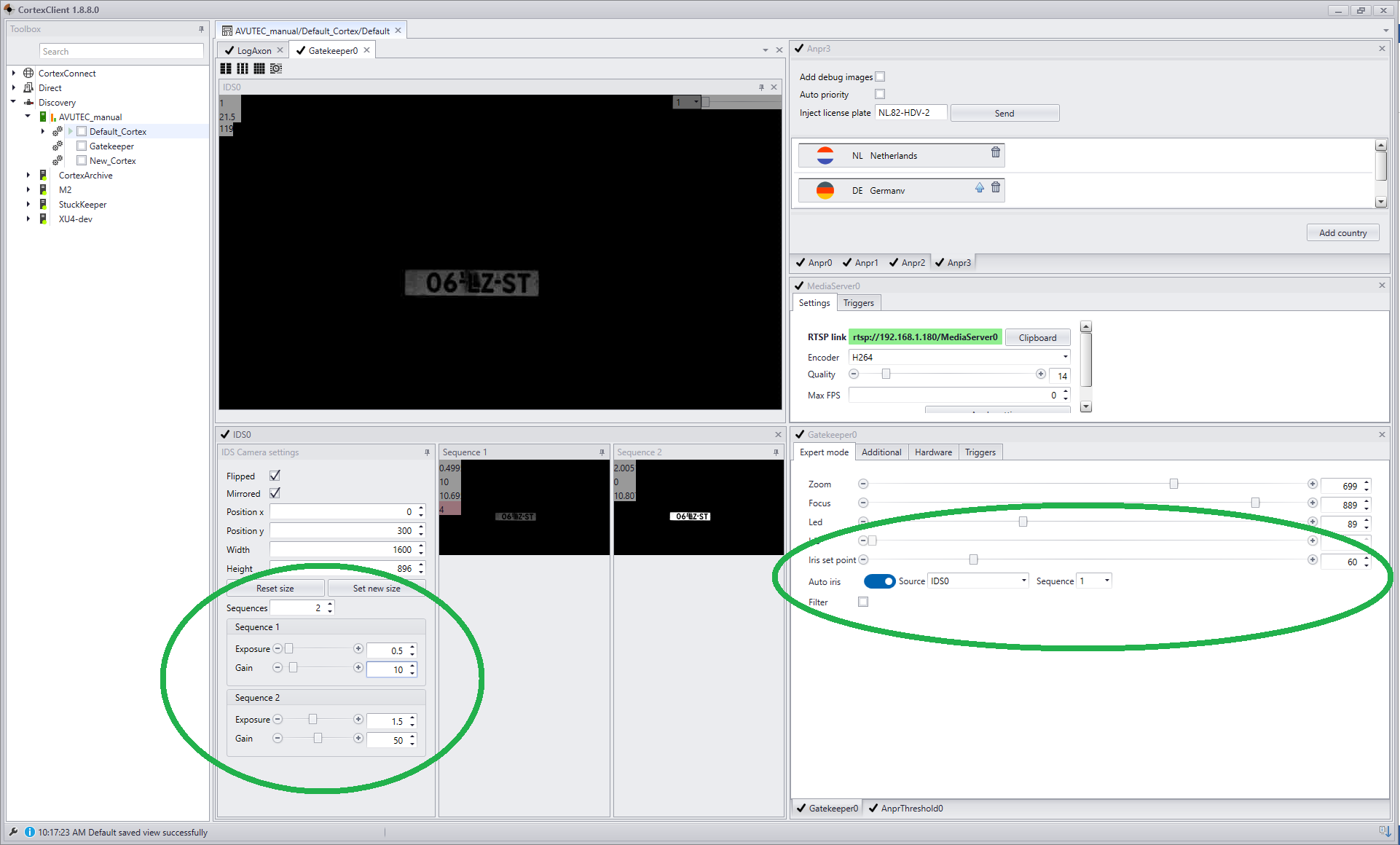Pin the Toolbox panel
The height and width of the screenshot is (845, 1400).
click(x=201, y=29)
